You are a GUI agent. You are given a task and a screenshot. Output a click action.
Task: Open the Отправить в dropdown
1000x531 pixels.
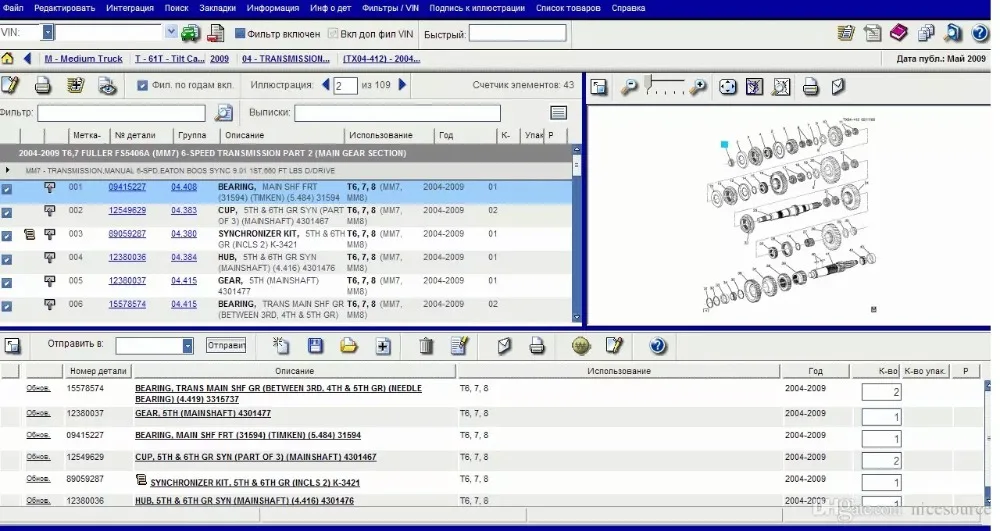188,346
